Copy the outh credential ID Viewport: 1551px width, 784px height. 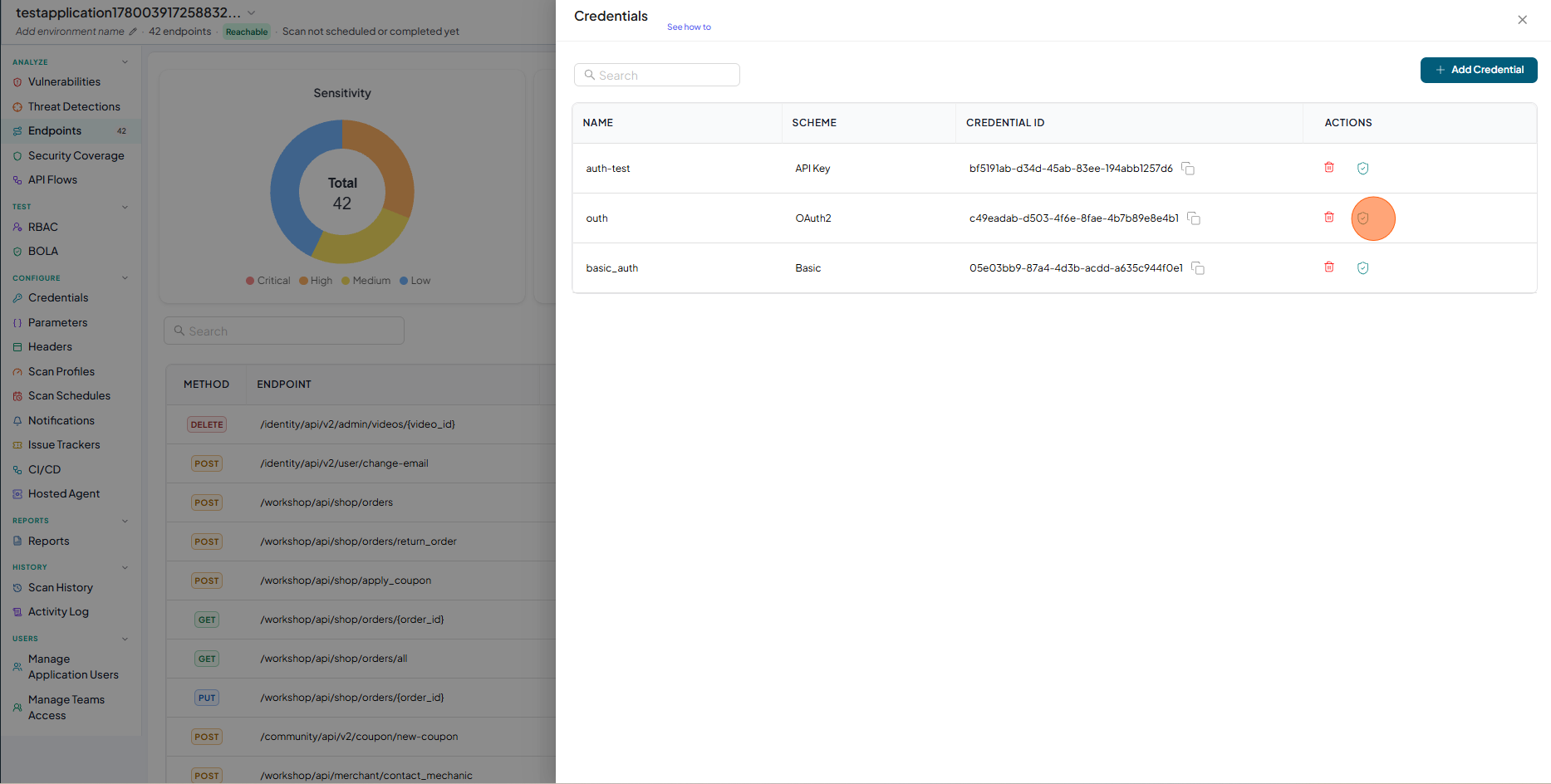click(x=1194, y=218)
